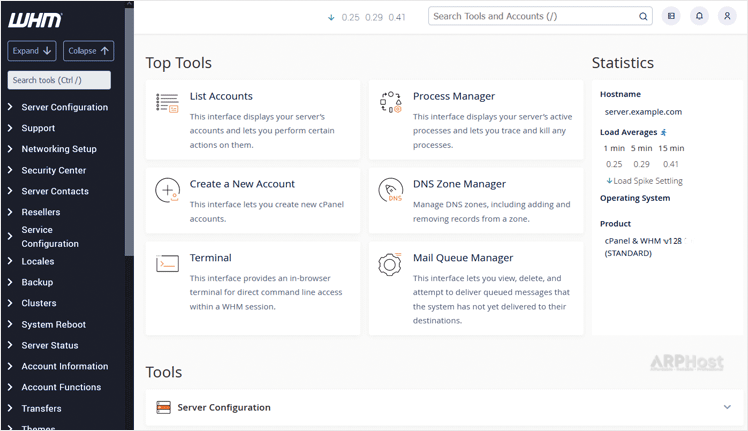Click the Mail Queue Manager gear icon
The width and height of the screenshot is (748, 431).
tap(390, 264)
